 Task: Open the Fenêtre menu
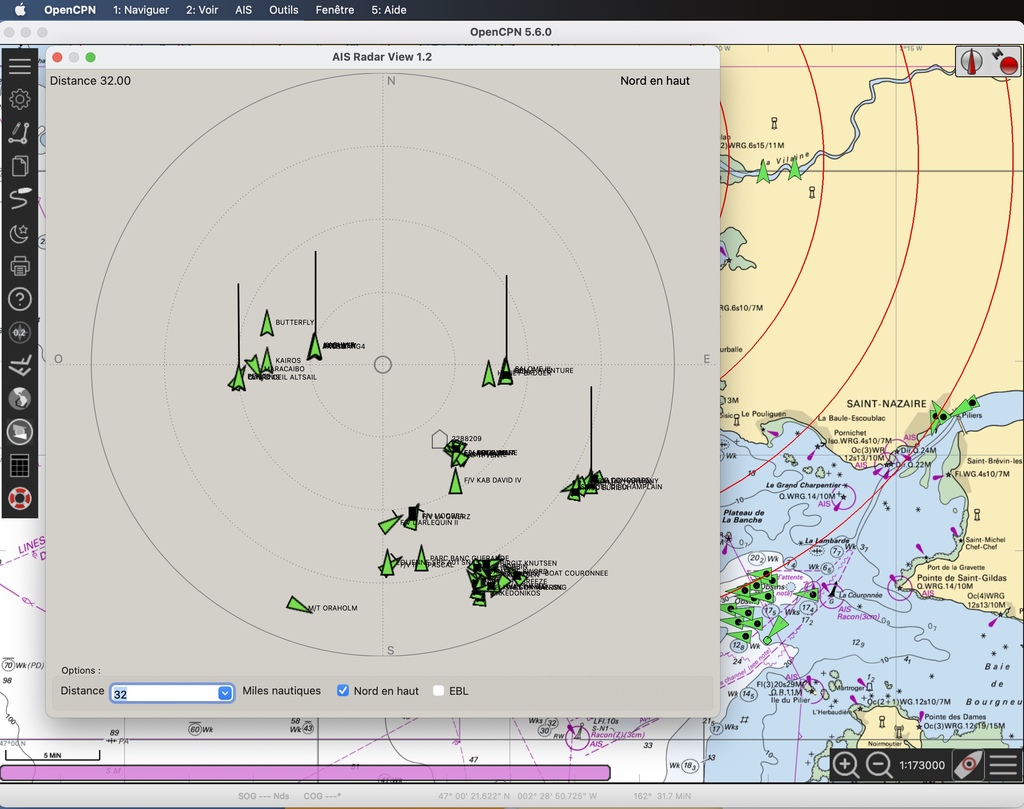click(x=334, y=10)
